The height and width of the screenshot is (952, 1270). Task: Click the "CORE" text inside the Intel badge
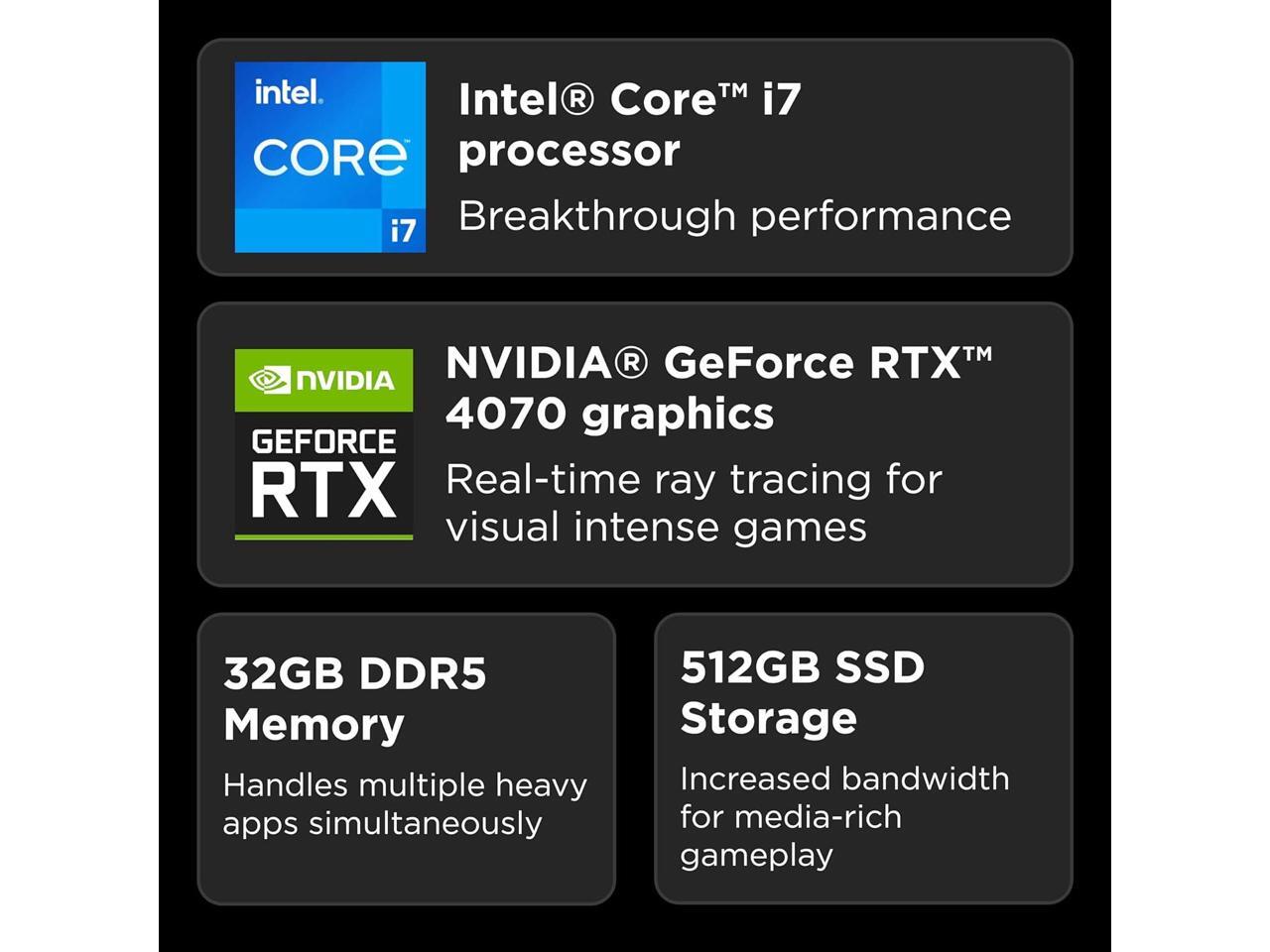coord(329,158)
